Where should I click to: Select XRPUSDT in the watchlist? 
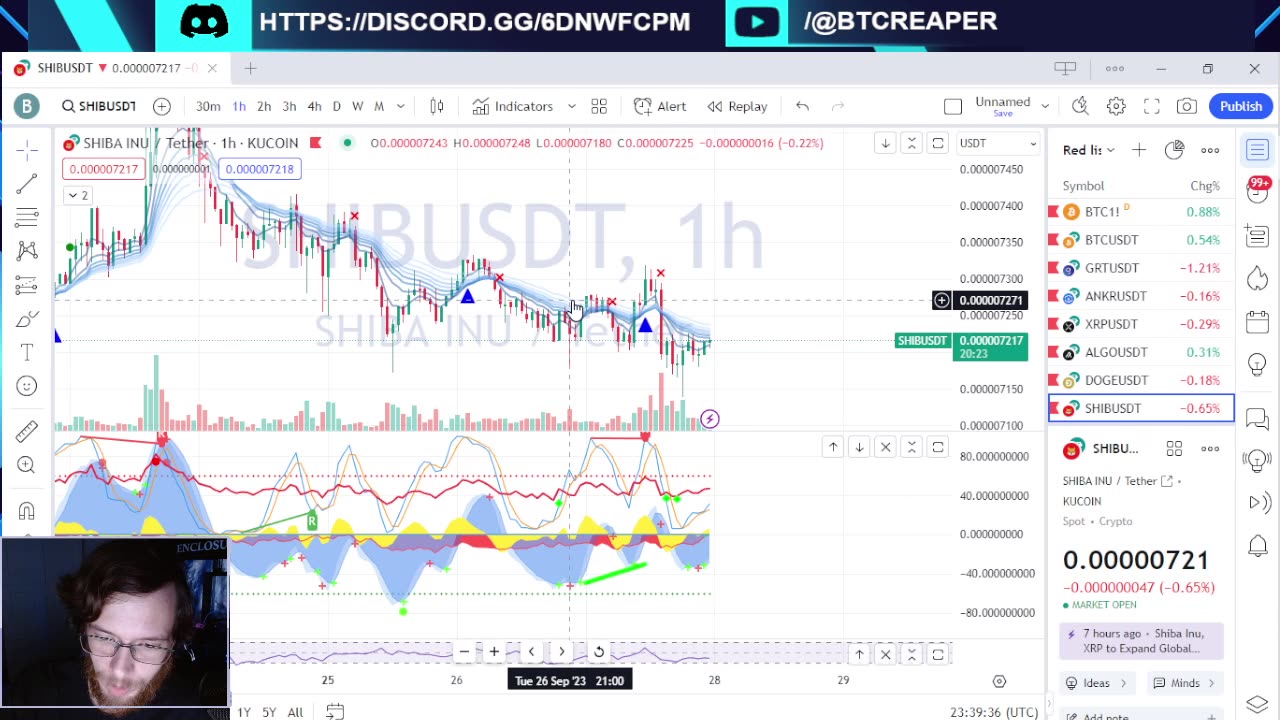coord(1141,324)
